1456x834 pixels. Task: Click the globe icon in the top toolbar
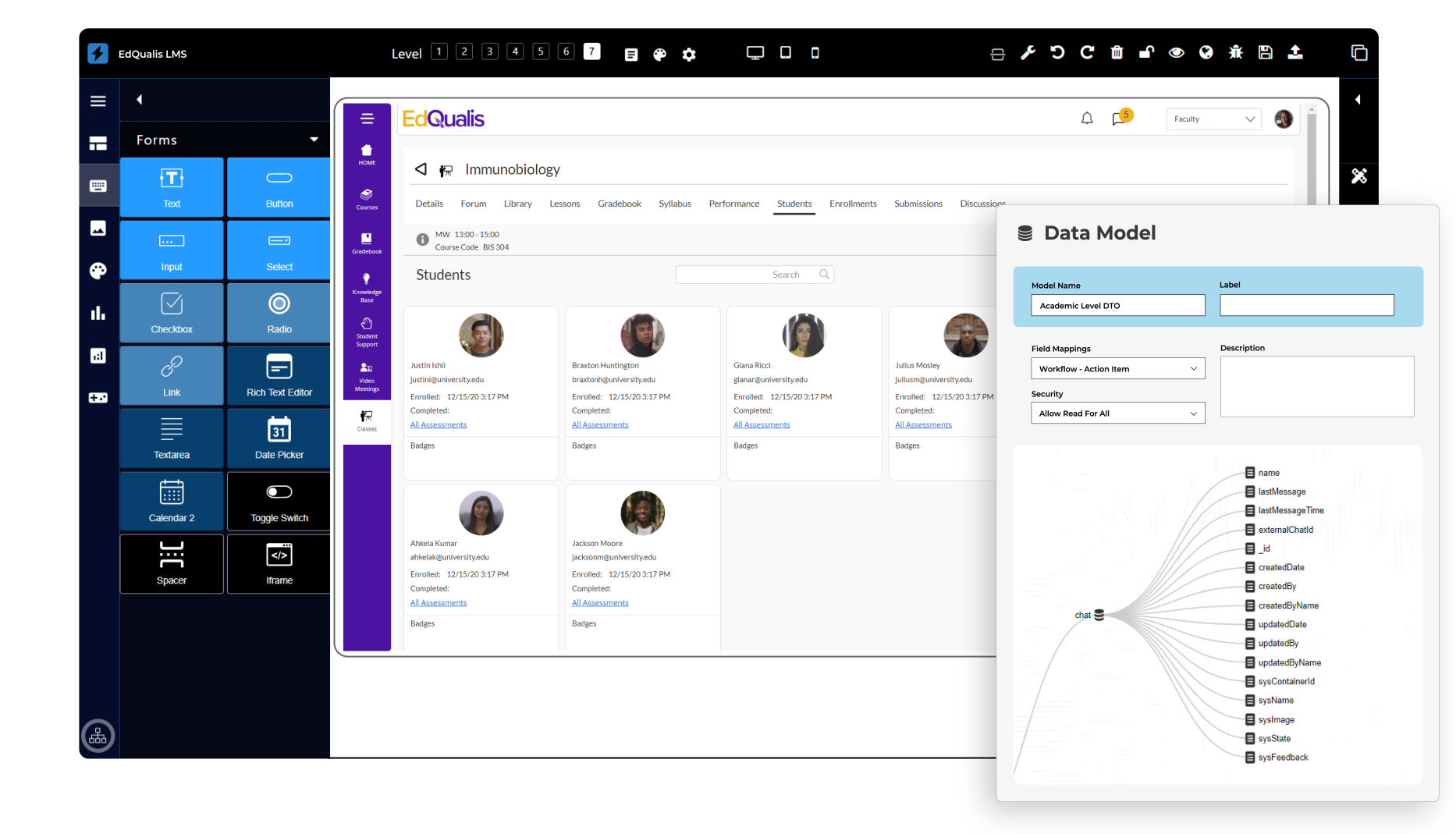tap(1206, 52)
